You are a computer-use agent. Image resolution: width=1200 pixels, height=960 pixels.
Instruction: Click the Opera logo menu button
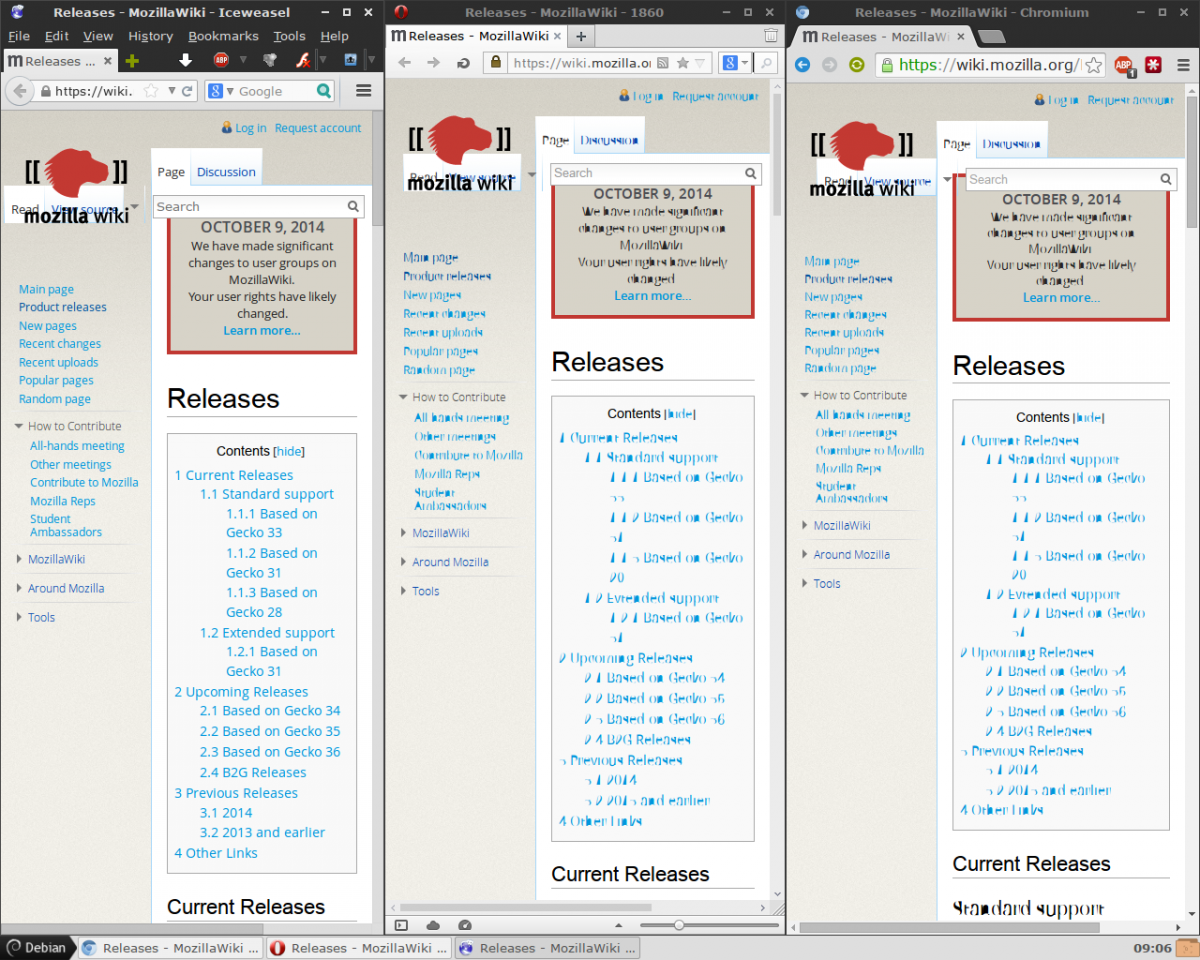point(401,12)
